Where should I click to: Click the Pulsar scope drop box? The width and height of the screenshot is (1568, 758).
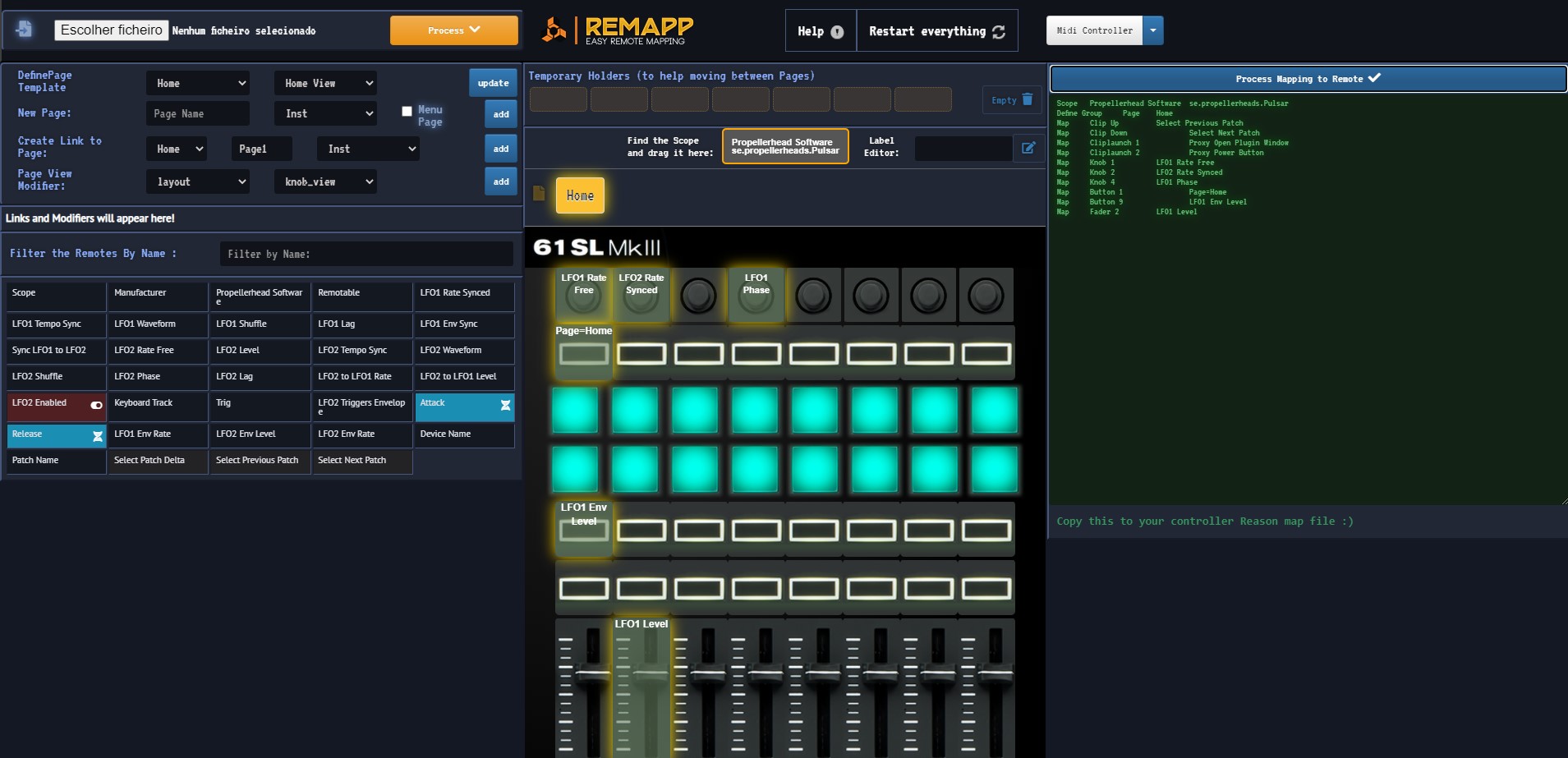click(785, 146)
